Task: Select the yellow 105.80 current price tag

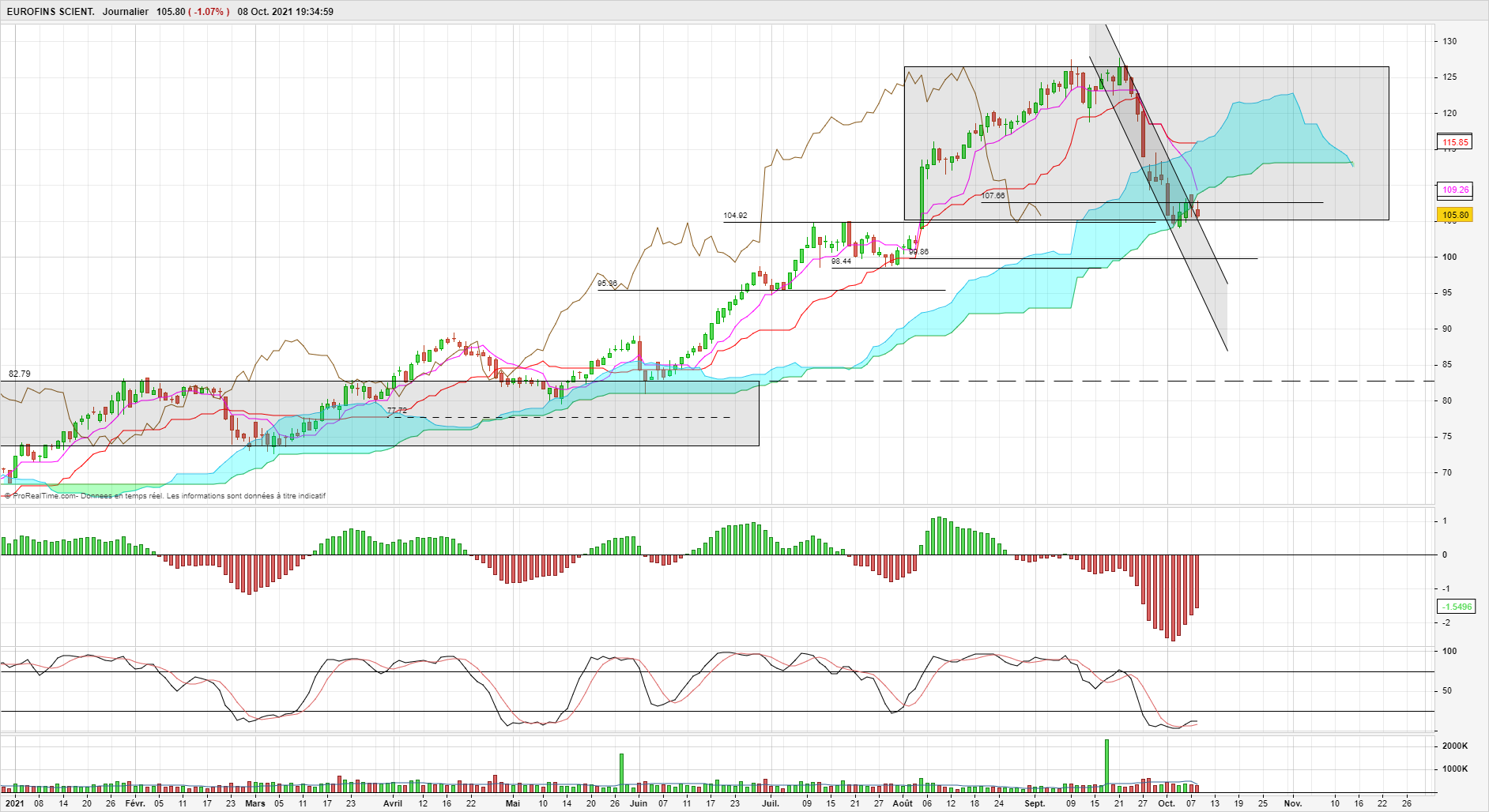Action: point(1455,215)
